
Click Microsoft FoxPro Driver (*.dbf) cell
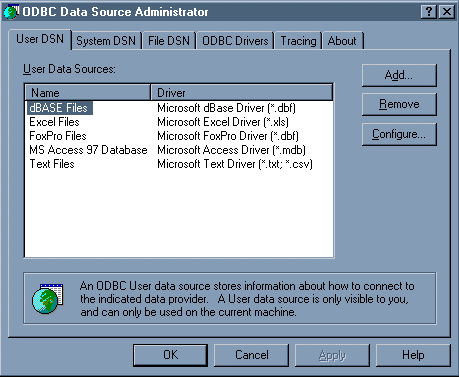coord(228,136)
